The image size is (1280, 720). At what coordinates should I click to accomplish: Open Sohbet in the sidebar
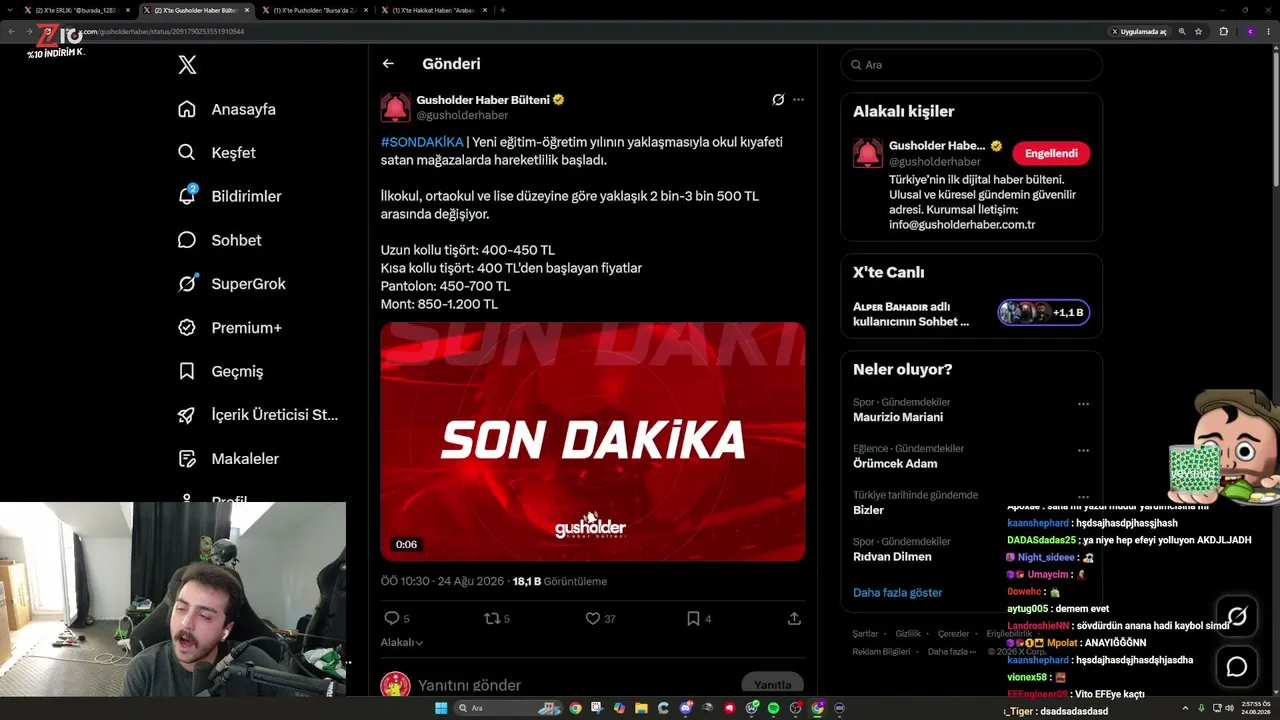[x=219, y=240]
